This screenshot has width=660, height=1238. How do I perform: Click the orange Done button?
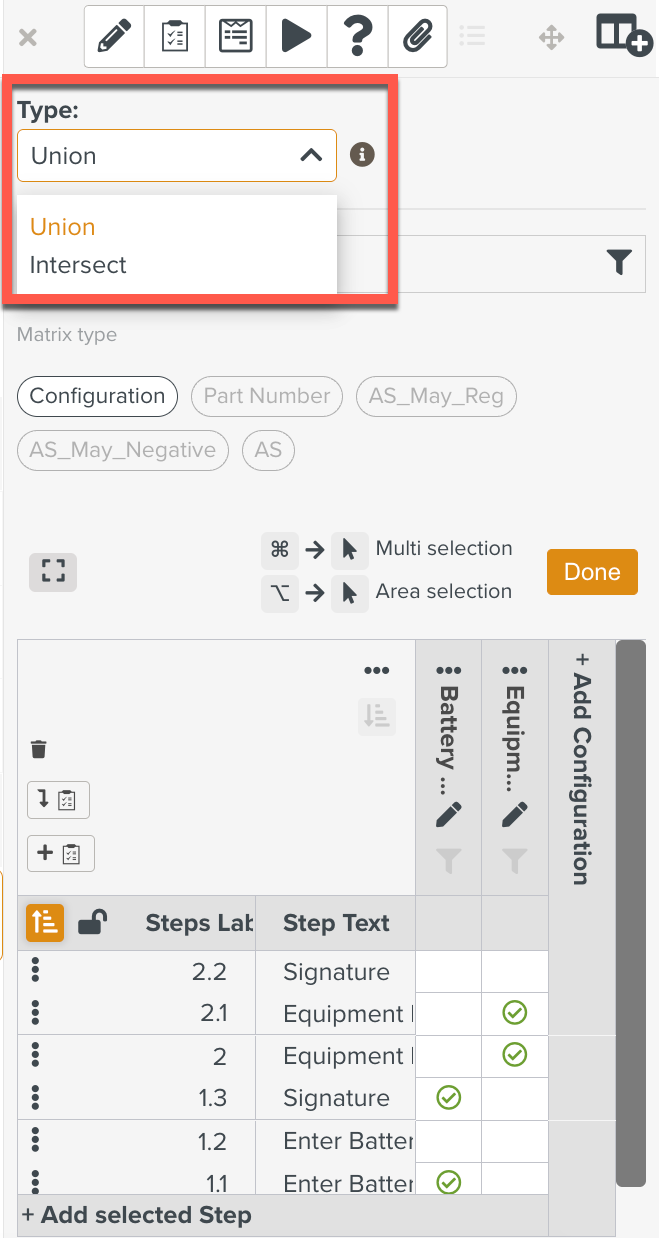point(592,572)
